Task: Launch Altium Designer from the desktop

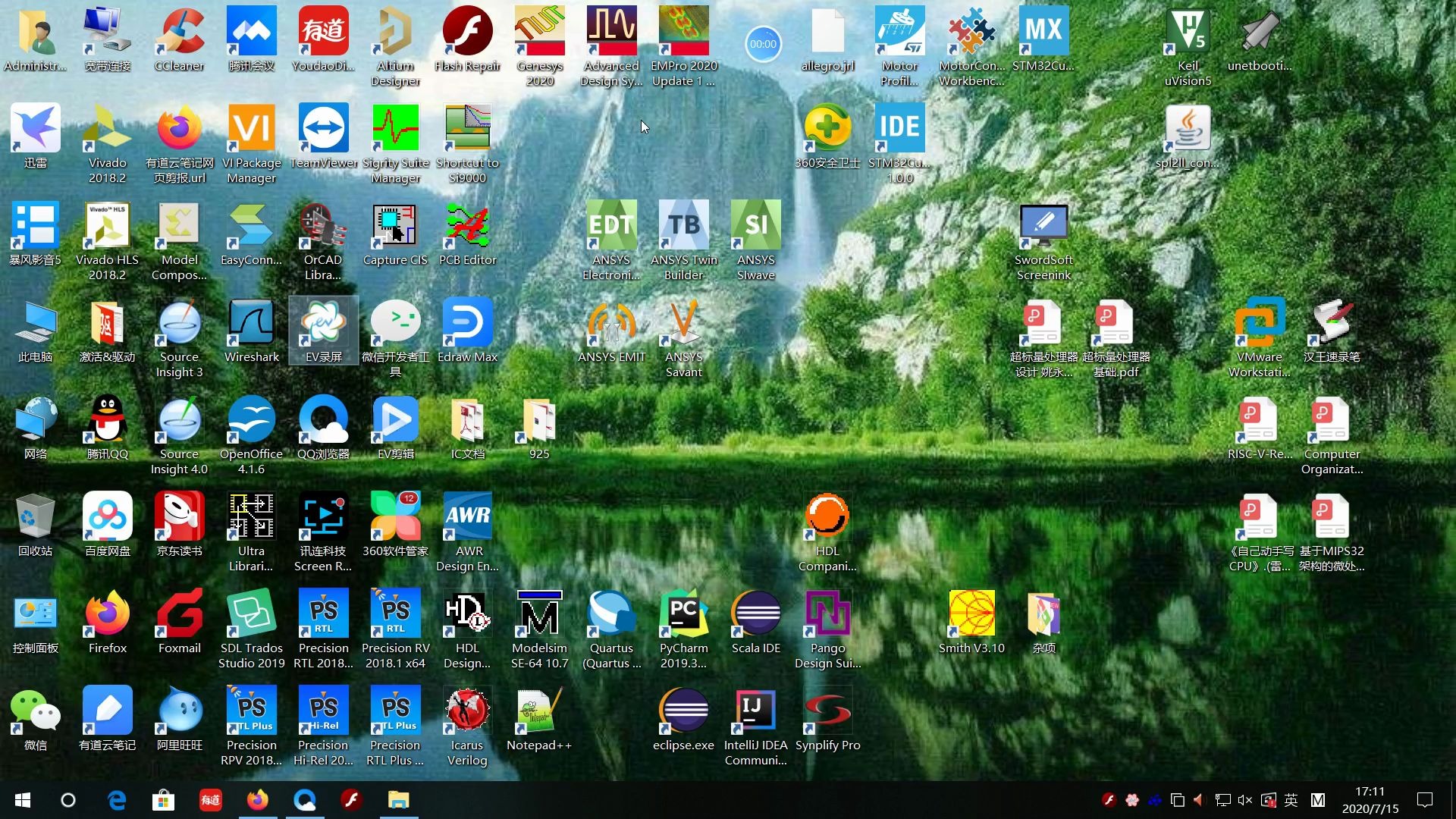Action: click(x=395, y=47)
